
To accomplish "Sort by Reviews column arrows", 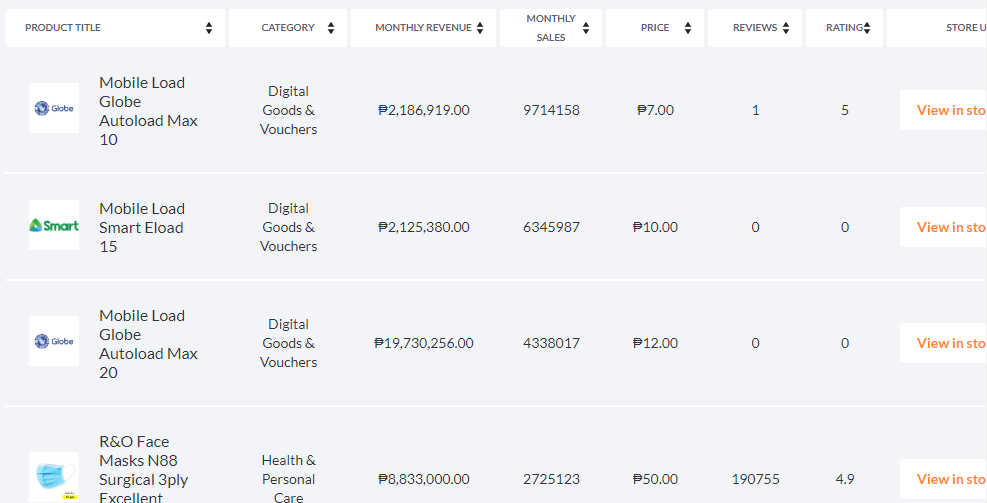I will click(x=786, y=28).
